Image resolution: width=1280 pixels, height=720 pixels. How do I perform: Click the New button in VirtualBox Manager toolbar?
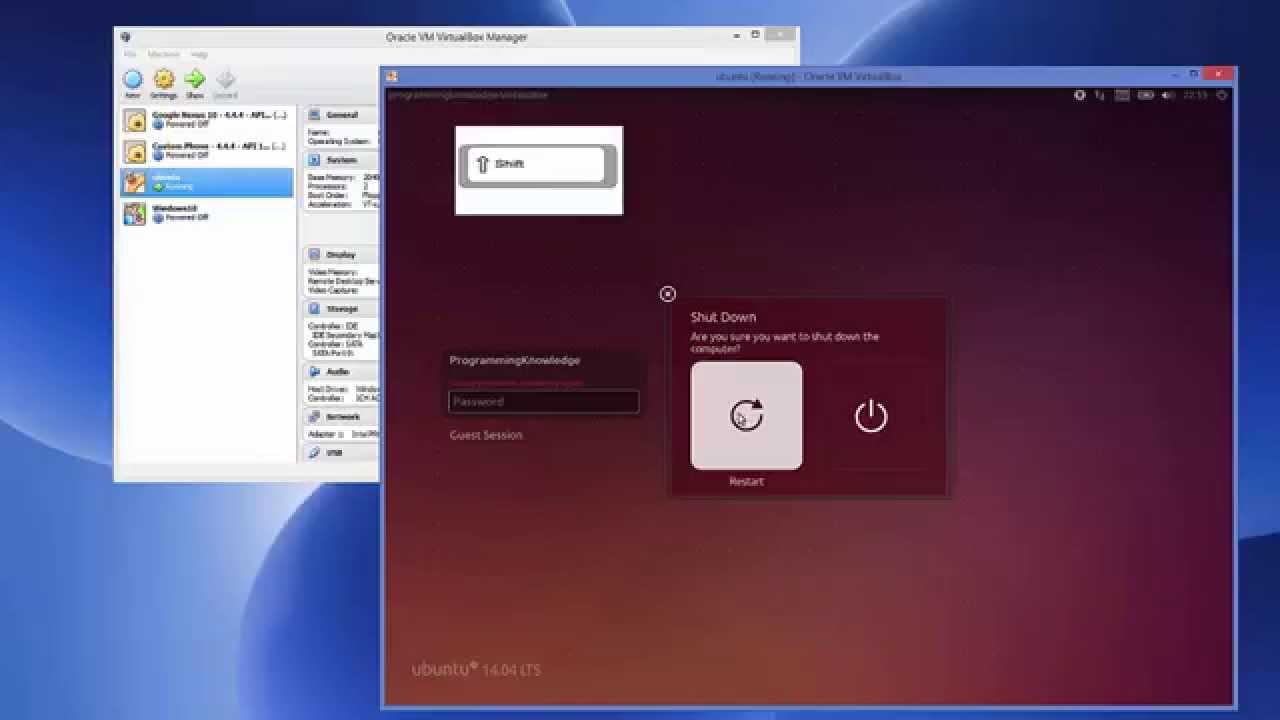point(133,84)
